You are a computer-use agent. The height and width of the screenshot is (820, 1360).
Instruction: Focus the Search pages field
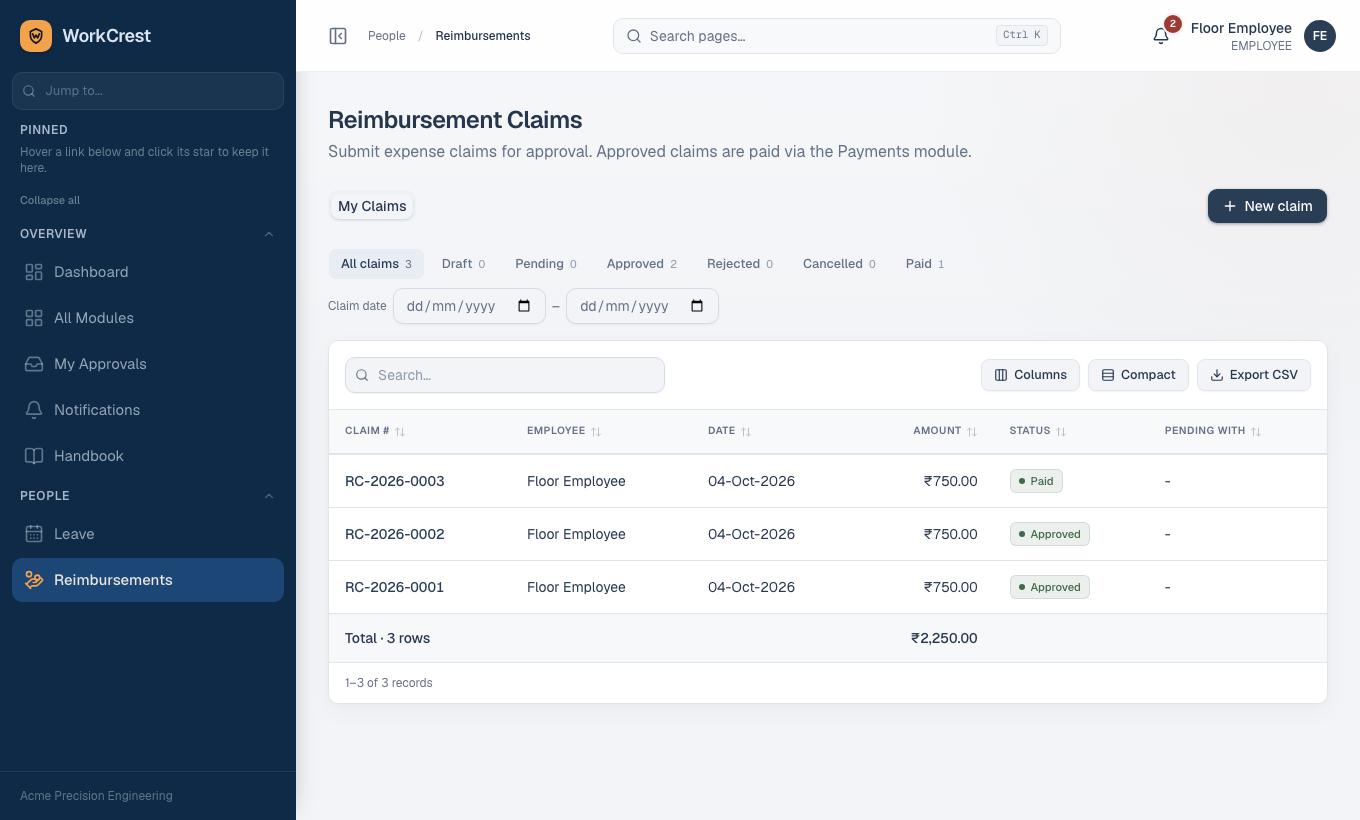836,36
